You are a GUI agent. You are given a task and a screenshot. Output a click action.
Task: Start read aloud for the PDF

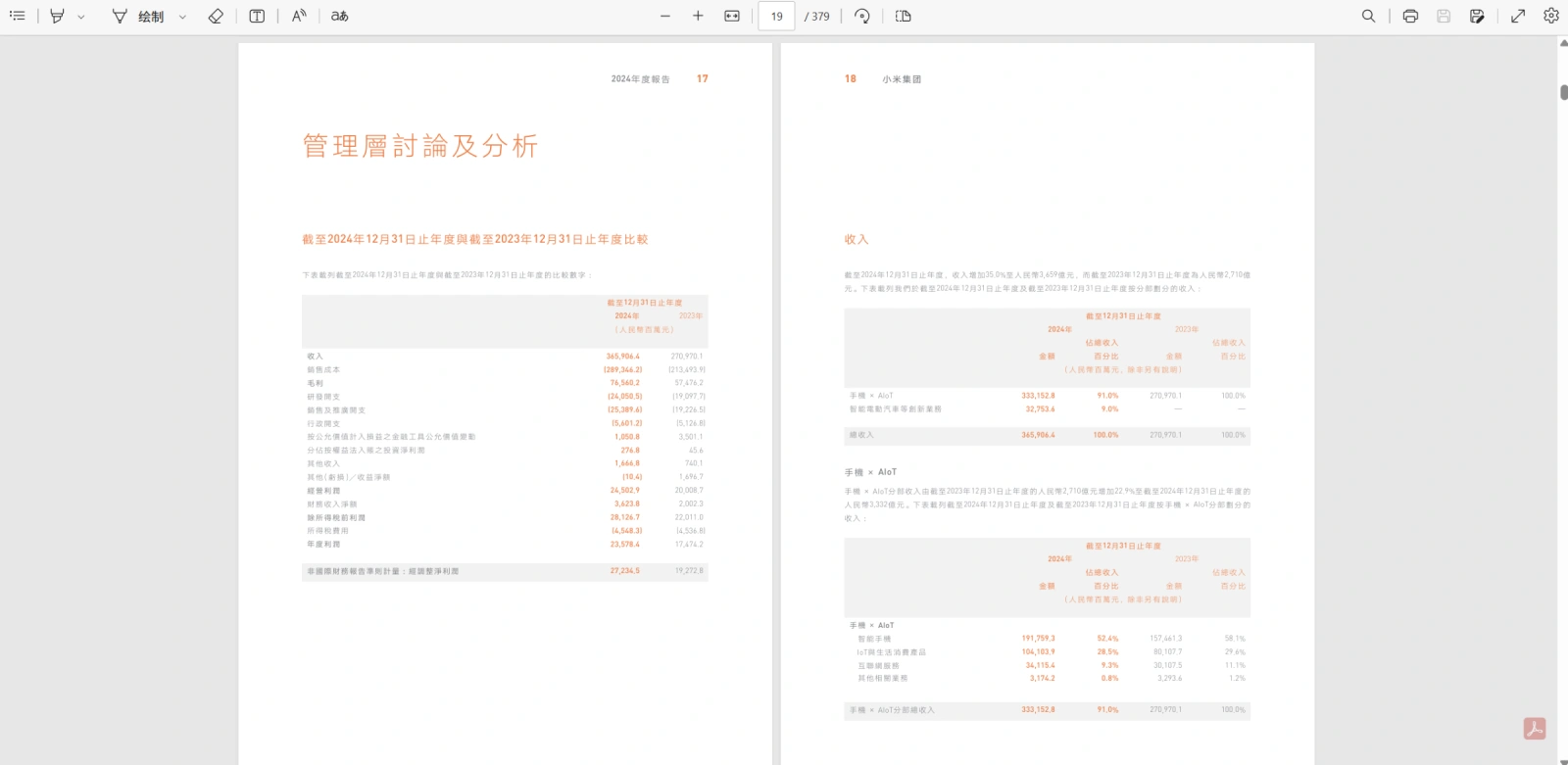299,16
